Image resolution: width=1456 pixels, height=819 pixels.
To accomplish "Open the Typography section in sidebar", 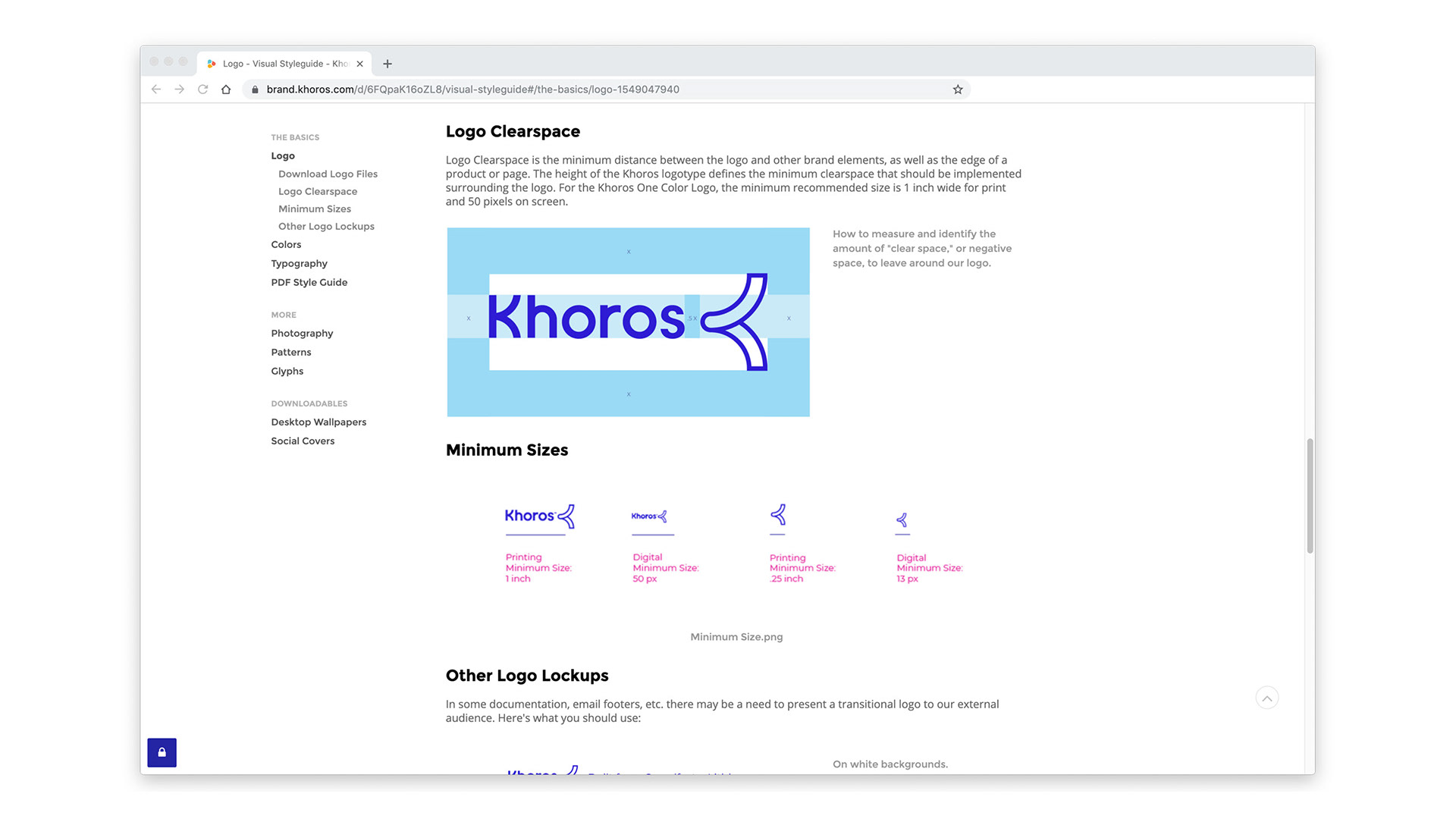I will tap(299, 263).
